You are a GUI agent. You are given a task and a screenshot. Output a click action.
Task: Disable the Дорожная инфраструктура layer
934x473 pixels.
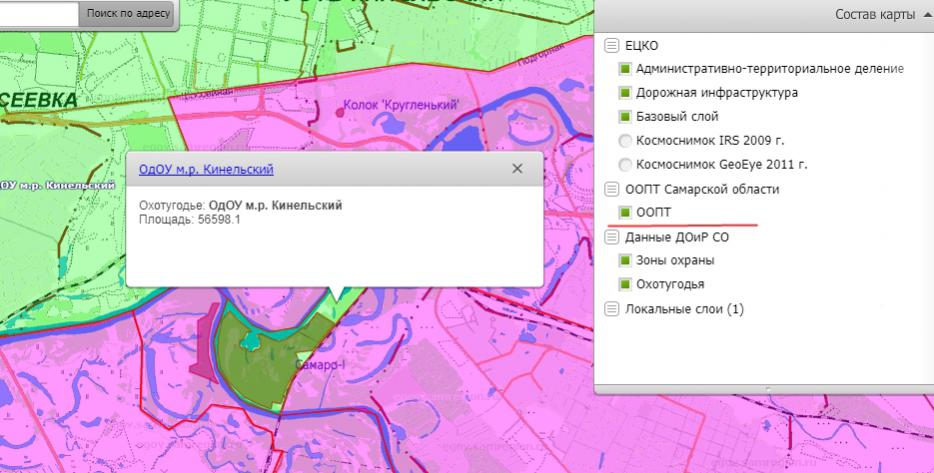(625, 93)
